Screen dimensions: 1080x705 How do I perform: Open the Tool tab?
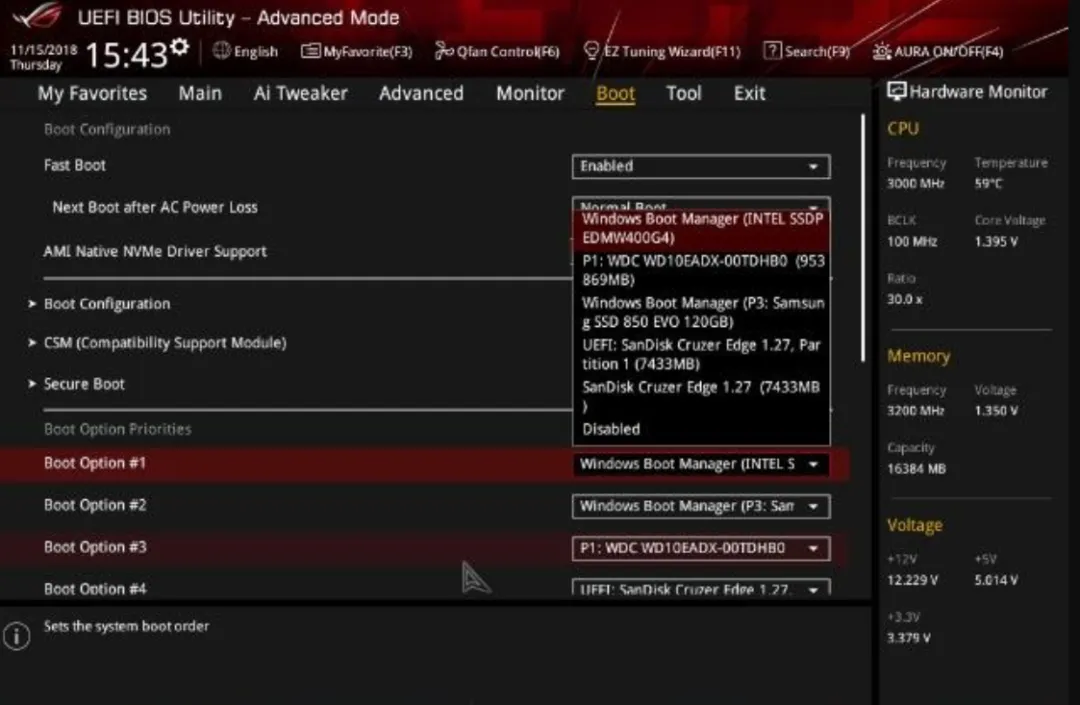point(683,93)
